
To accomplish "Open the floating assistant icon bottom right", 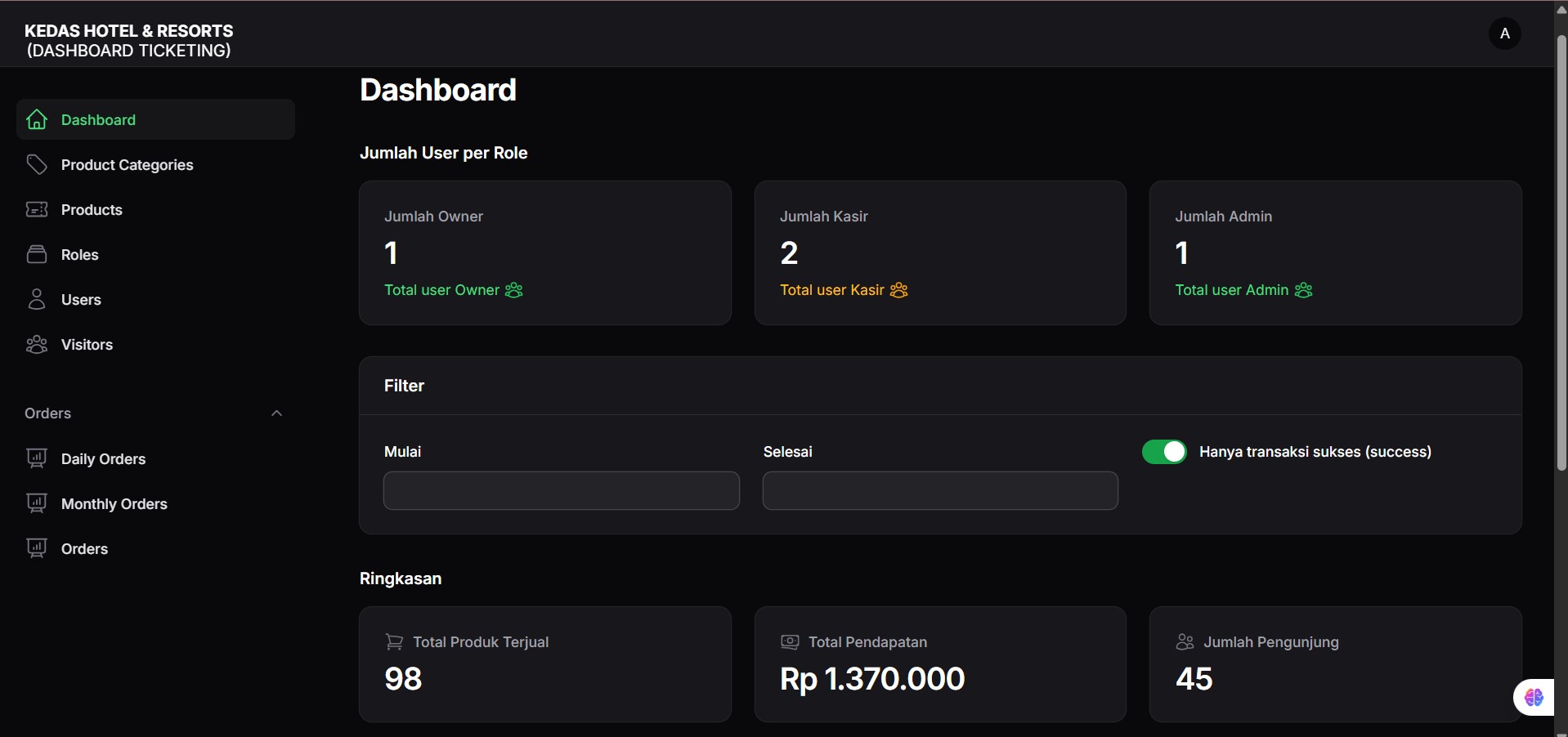I will pos(1534,697).
